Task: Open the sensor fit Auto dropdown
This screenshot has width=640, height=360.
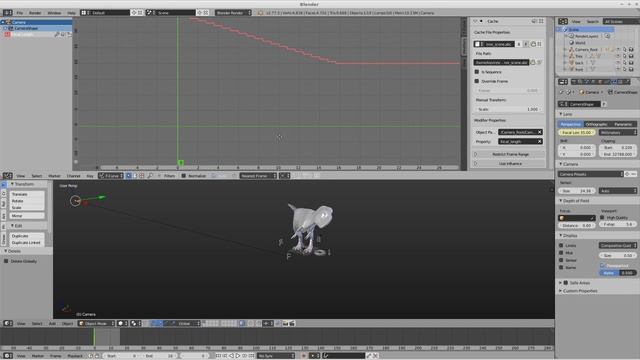Action: coord(618,191)
